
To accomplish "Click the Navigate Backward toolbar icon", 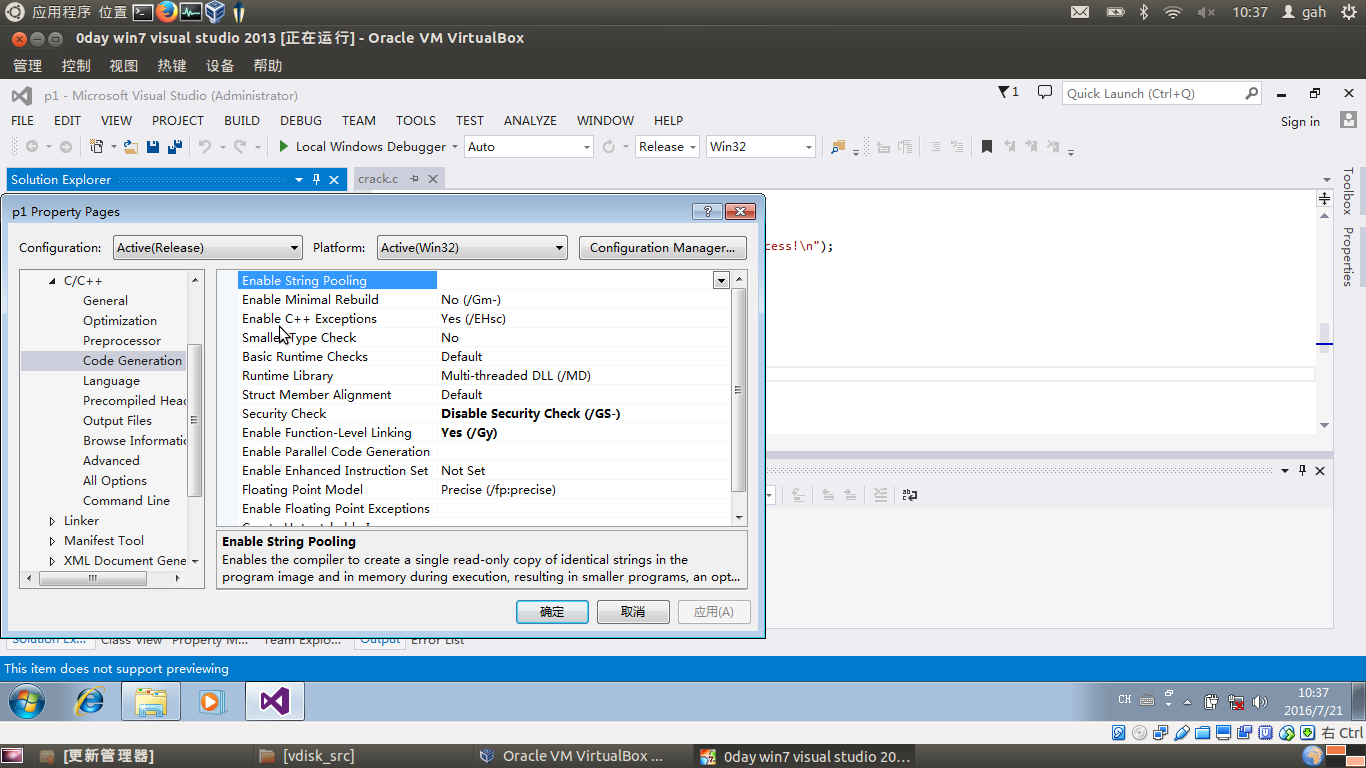I will tap(32, 147).
